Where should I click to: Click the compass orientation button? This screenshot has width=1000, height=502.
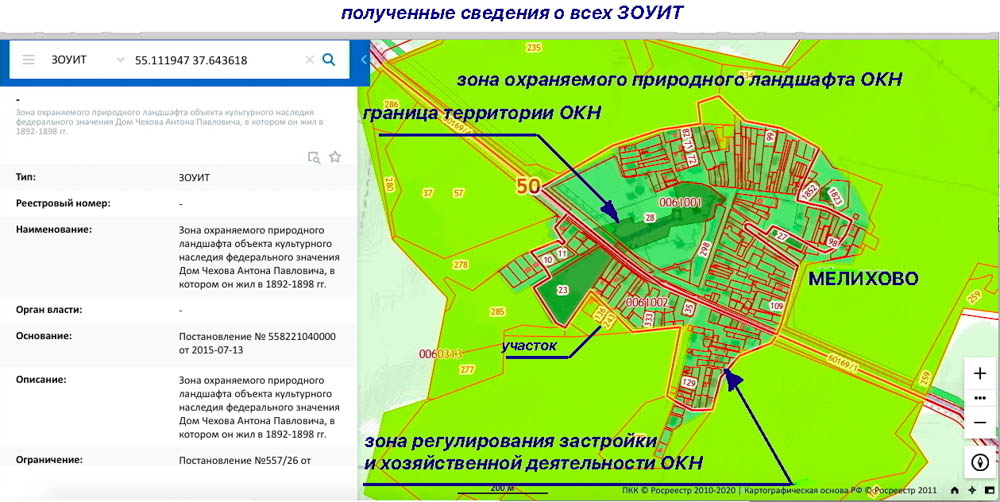coord(980,461)
